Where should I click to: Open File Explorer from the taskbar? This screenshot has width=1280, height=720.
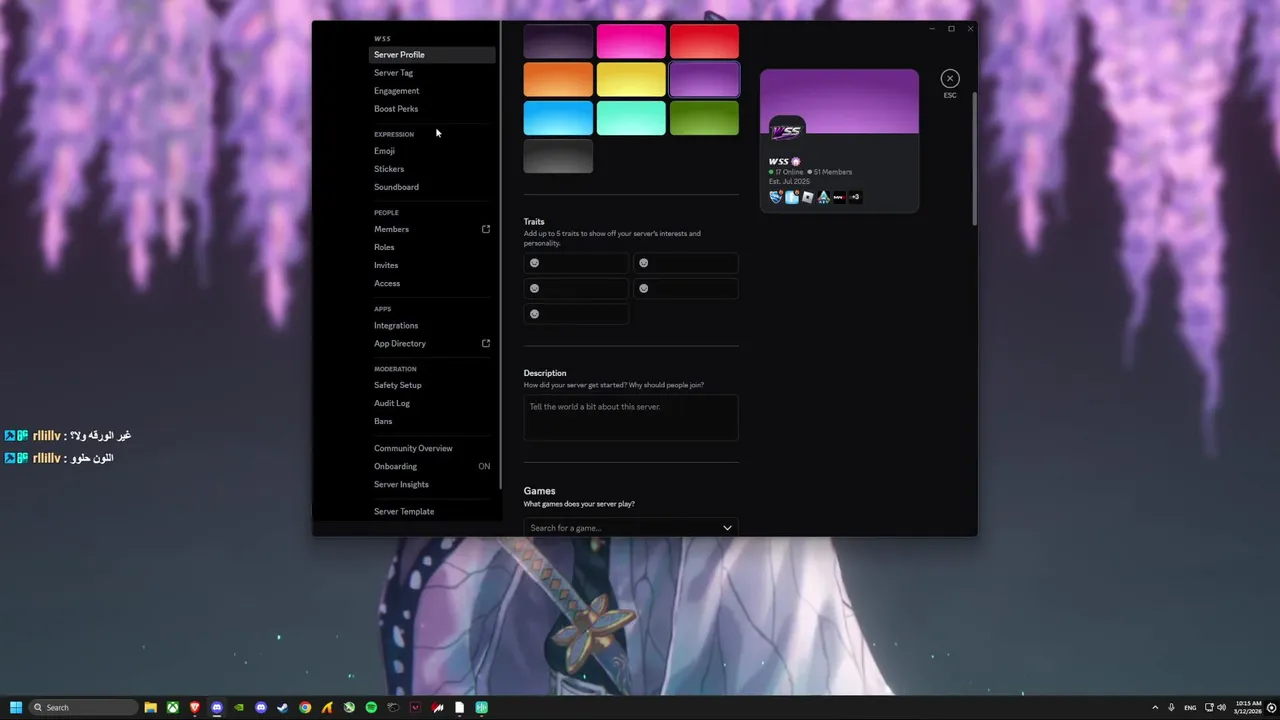pyautogui.click(x=150, y=707)
